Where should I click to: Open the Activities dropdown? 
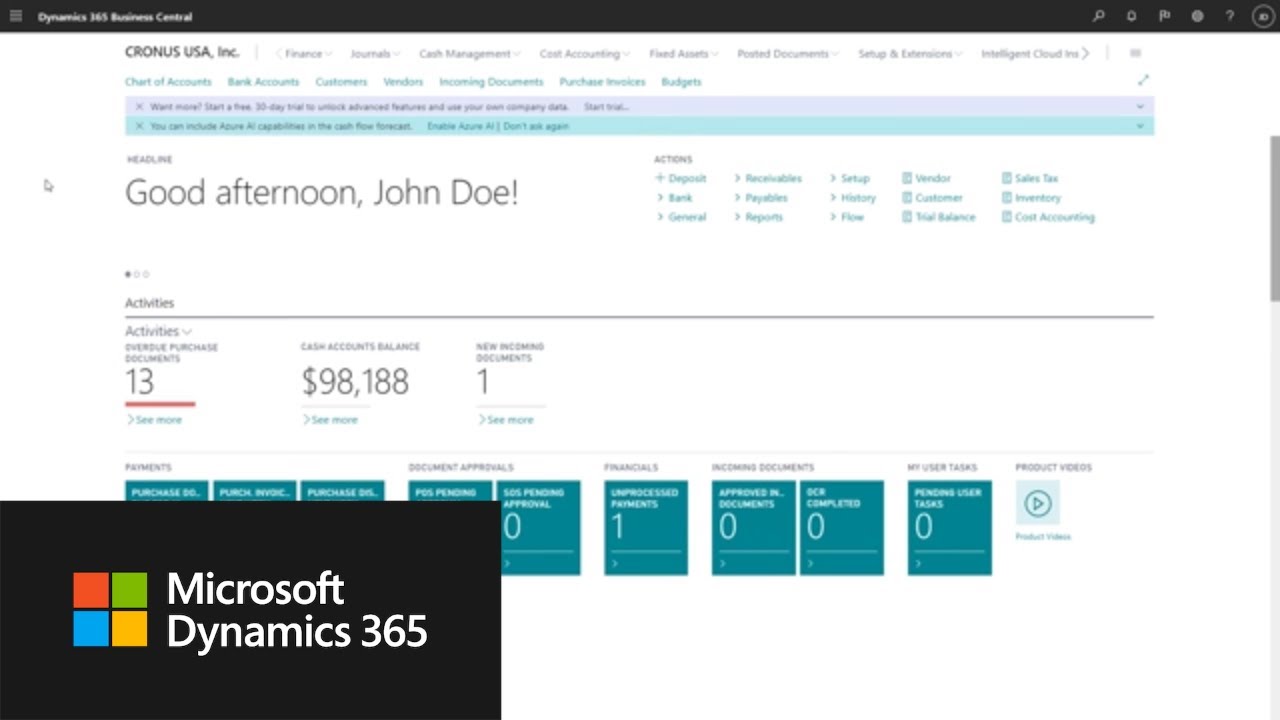158,331
